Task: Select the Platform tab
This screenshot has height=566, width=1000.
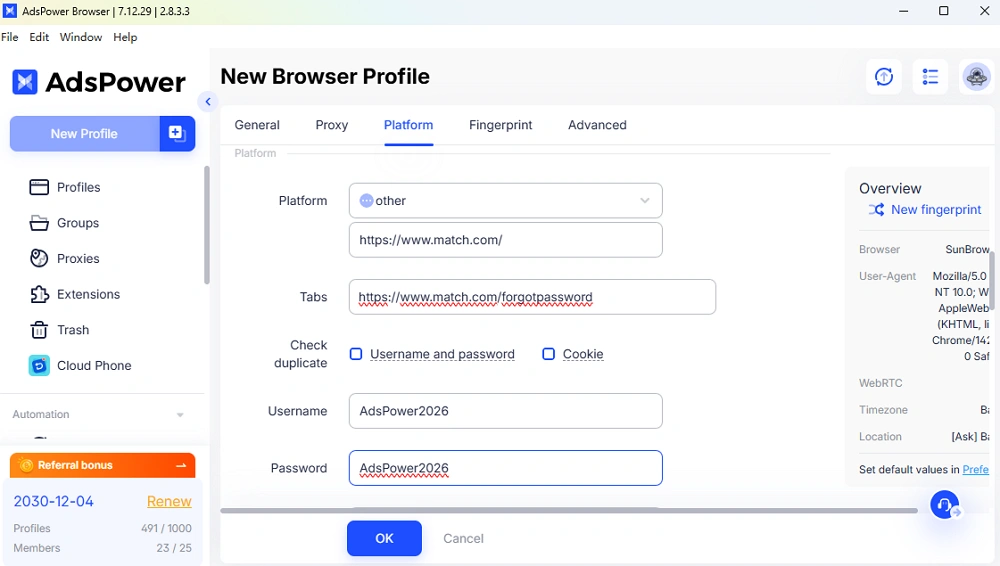Action: (408, 125)
